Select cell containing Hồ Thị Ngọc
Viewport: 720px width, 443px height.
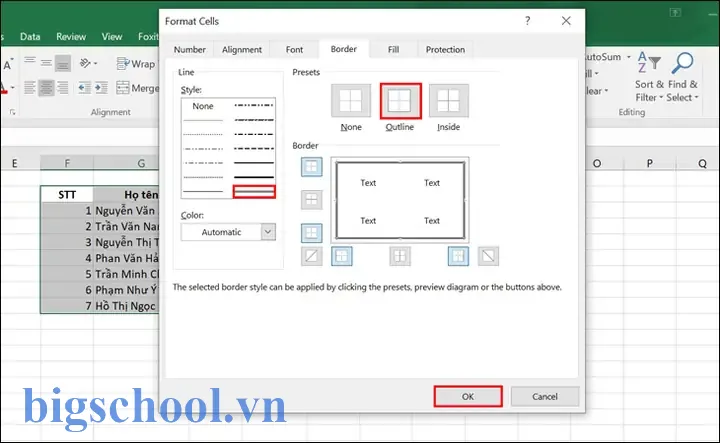point(126,306)
